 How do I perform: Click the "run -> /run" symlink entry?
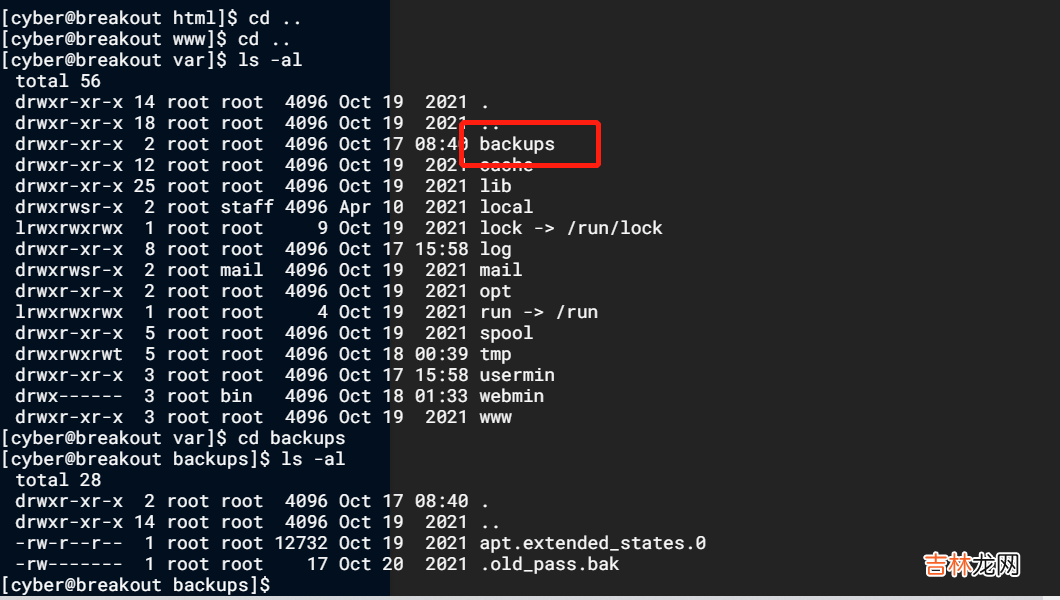(538, 312)
